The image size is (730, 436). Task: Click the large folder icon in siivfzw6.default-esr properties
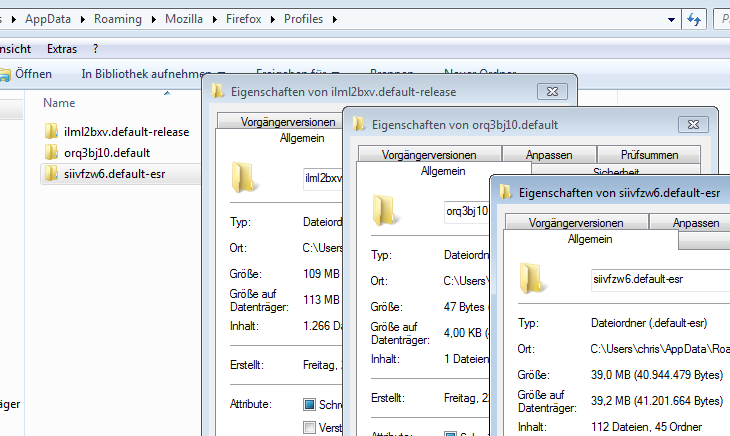pos(531,278)
